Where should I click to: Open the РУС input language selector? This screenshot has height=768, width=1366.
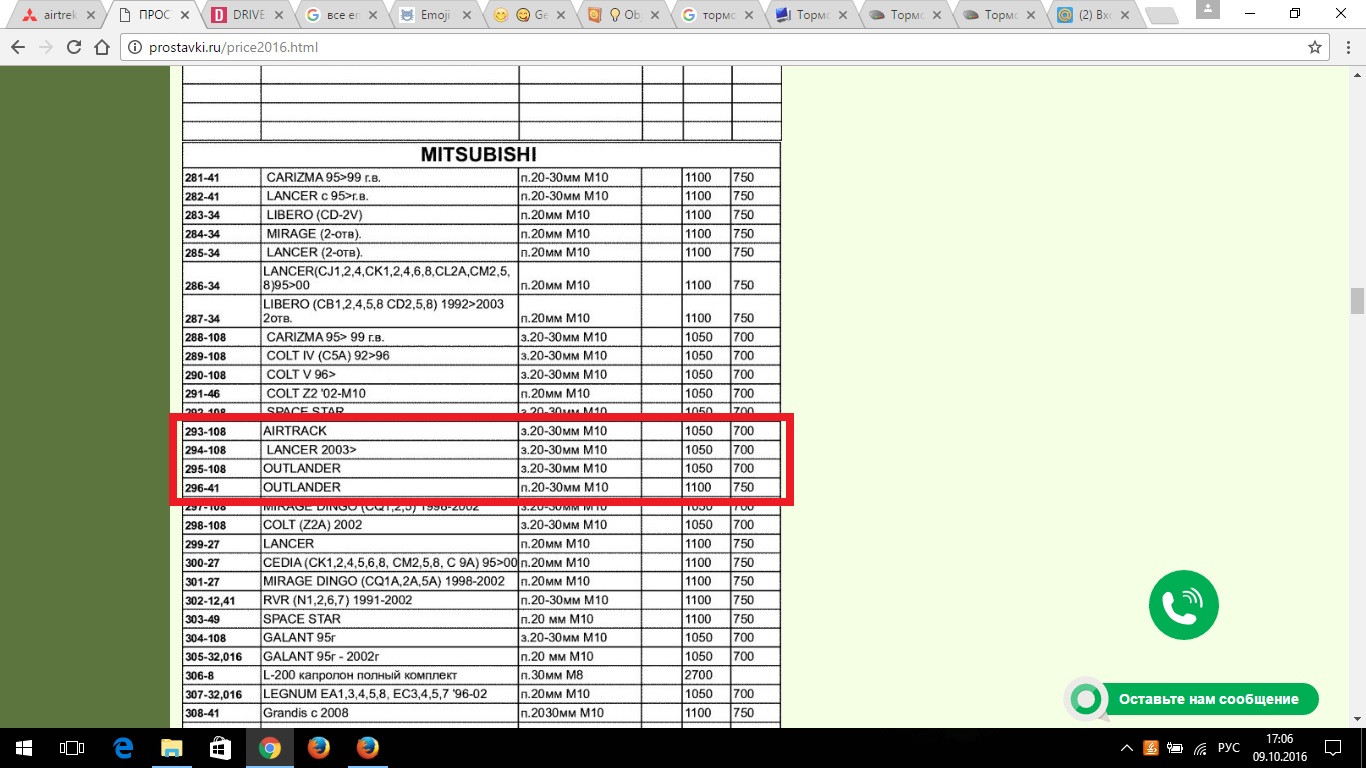pyautogui.click(x=1229, y=748)
